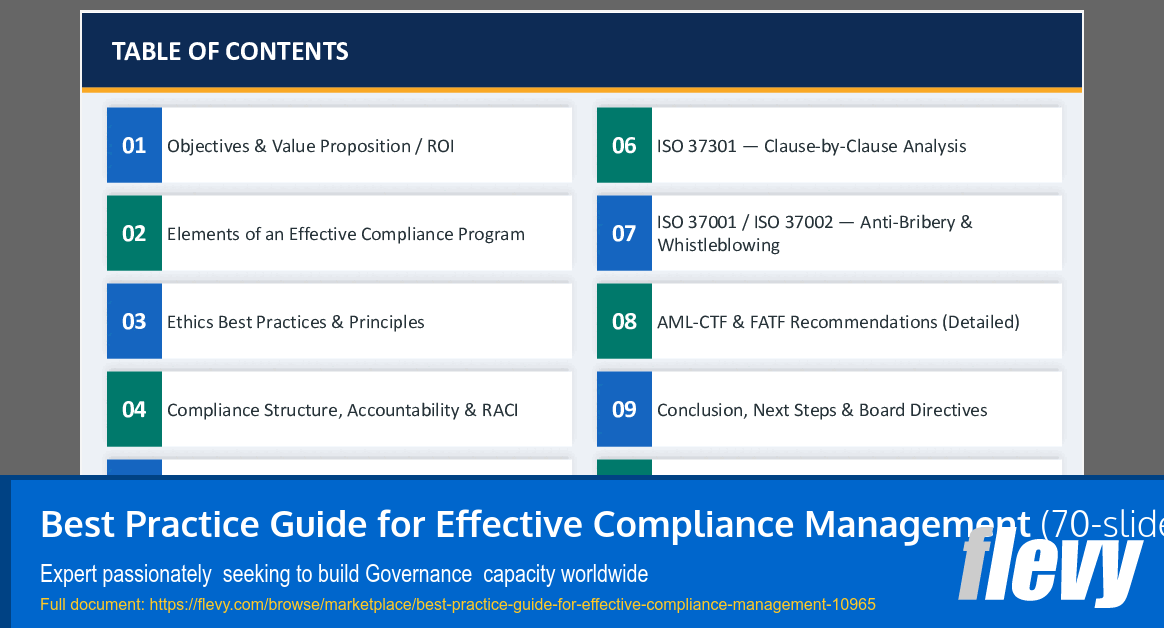Select the "Elements of an Effective Compliance Program" row
Viewport: 1164px width, 628px height.
click(x=345, y=233)
